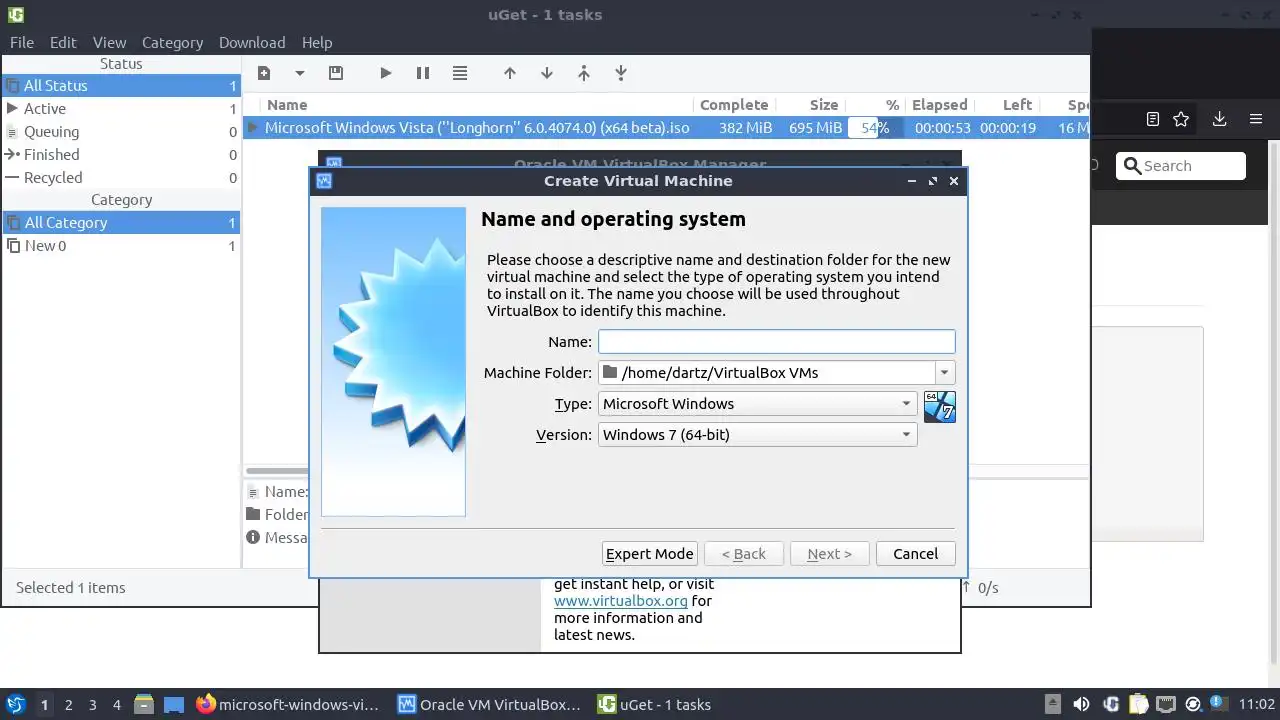Viewport: 1280px width, 720px height.
Task: Click the update sync tray icon
Action: coord(1192,704)
